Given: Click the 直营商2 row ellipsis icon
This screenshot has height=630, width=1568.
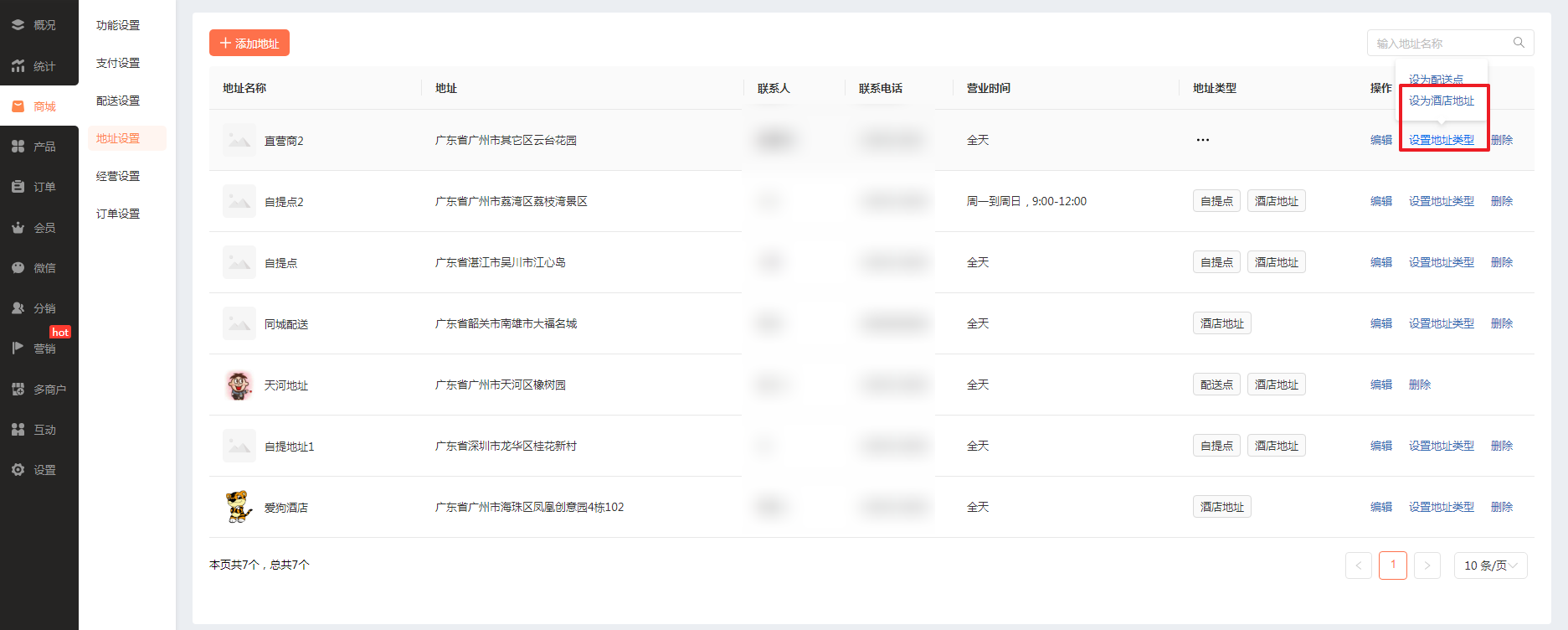Looking at the screenshot, I should (1203, 140).
